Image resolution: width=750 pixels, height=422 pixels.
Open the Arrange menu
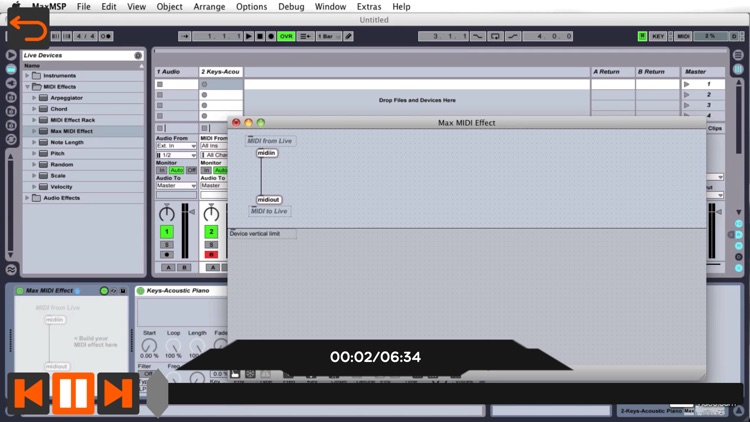(x=209, y=7)
